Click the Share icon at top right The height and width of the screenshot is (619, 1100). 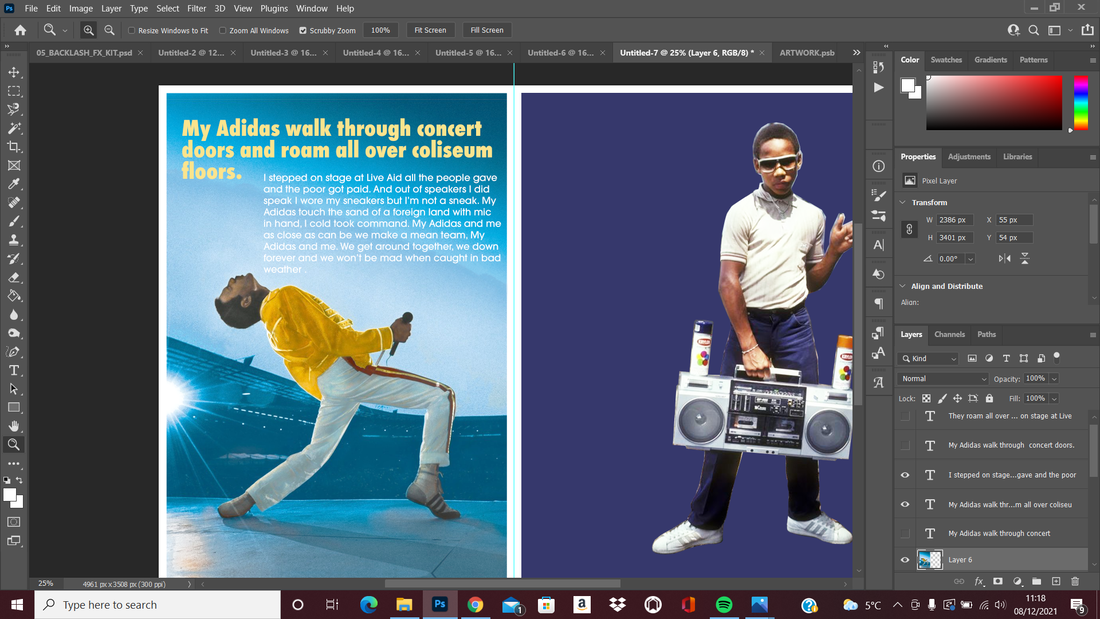(1087, 30)
